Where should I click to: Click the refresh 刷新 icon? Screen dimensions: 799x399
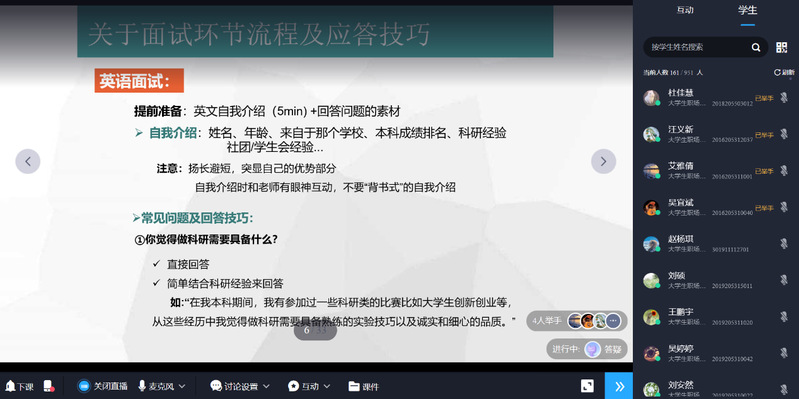click(x=777, y=72)
